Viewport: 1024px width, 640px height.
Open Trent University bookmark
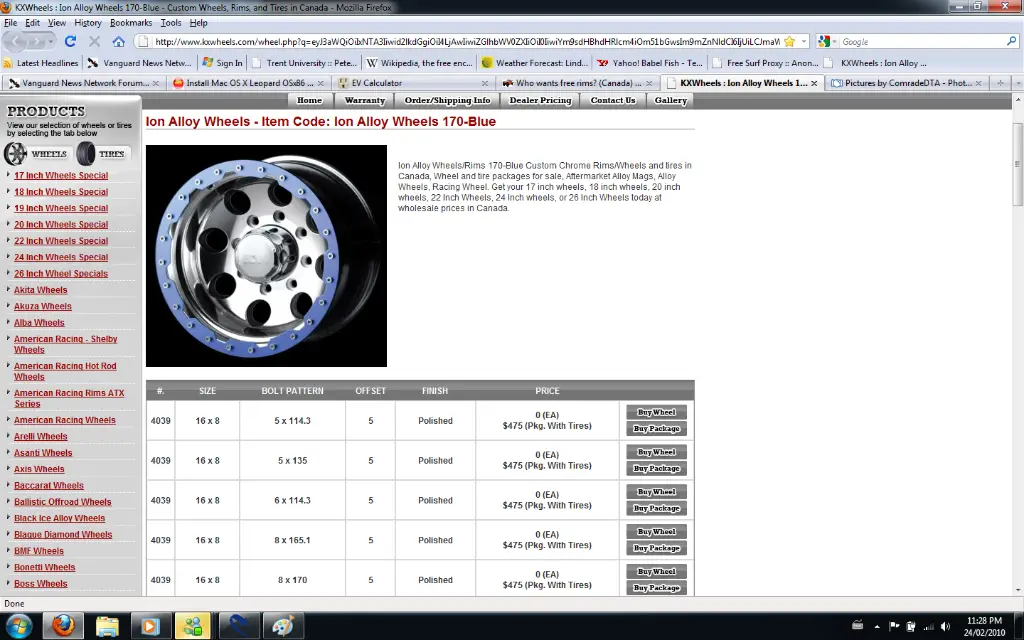304,63
